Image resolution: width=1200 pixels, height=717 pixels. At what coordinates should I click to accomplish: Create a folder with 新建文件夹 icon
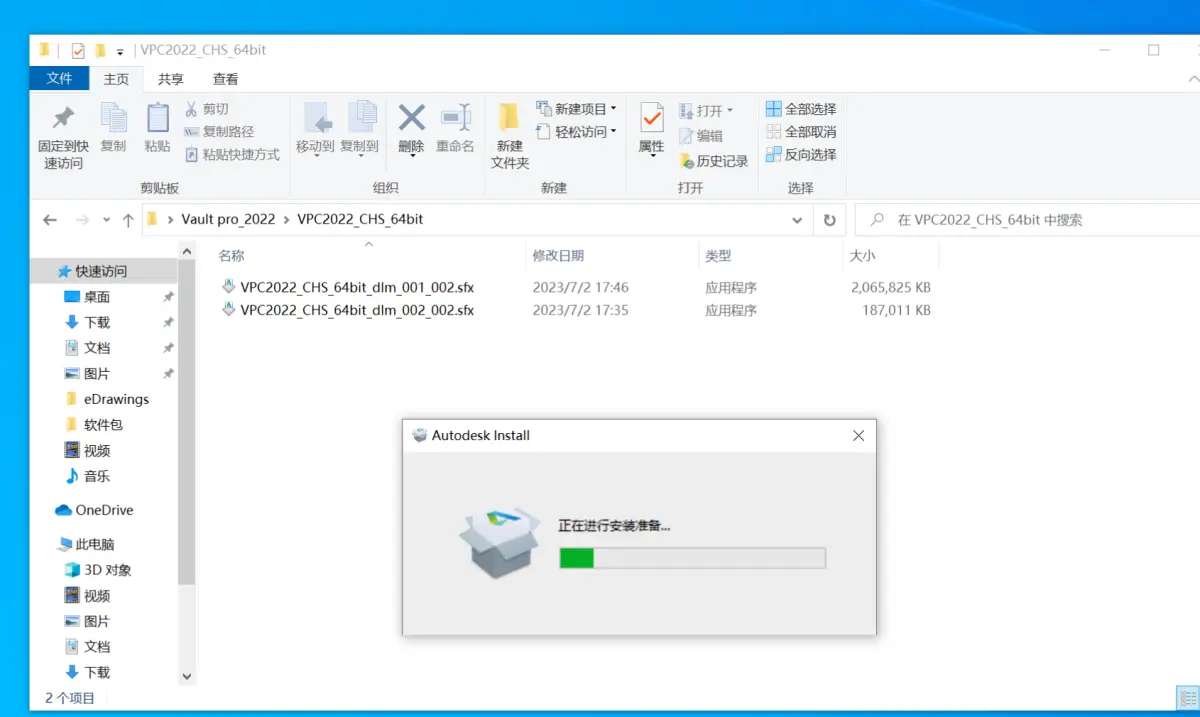tap(509, 117)
